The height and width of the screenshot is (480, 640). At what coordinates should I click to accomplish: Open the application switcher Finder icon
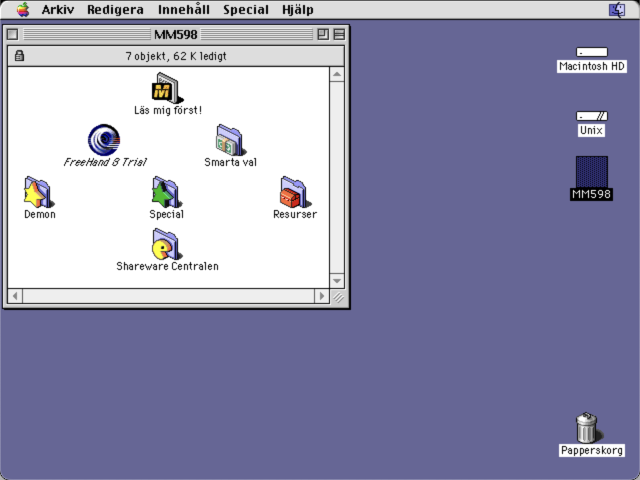[x=617, y=10]
